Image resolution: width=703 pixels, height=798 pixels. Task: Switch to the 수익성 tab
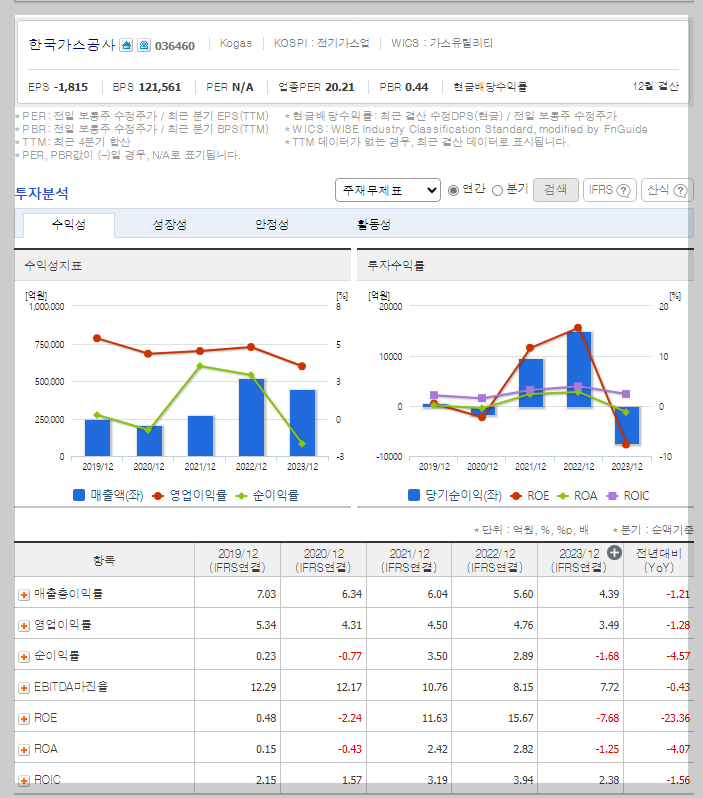point(69,224)
